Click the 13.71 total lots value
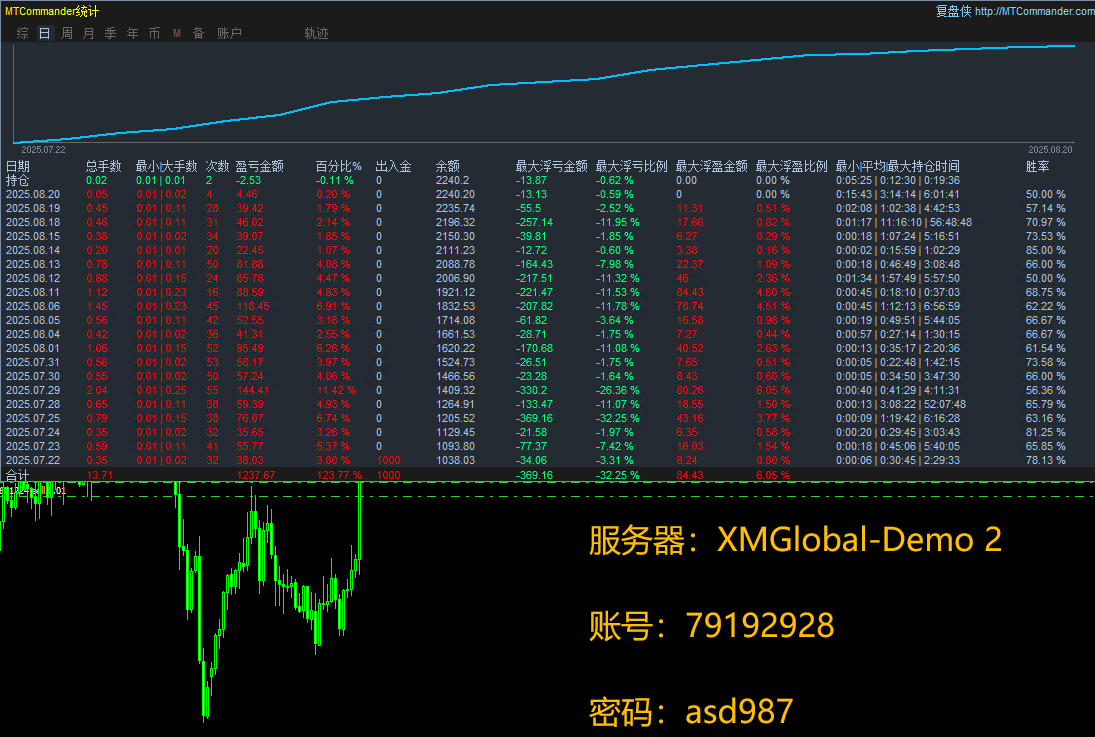The height and width of the screenshot is (737, 1095). click(x=99, y=475)
